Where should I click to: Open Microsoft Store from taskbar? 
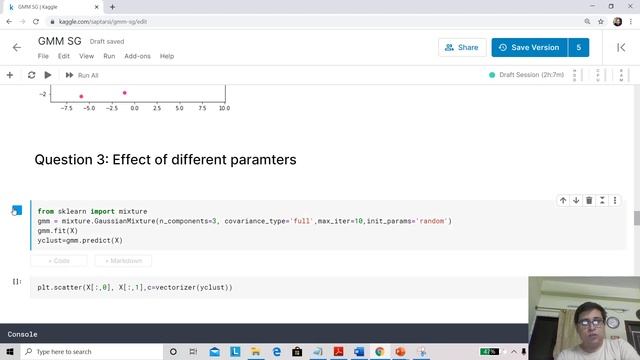[297, 351]
